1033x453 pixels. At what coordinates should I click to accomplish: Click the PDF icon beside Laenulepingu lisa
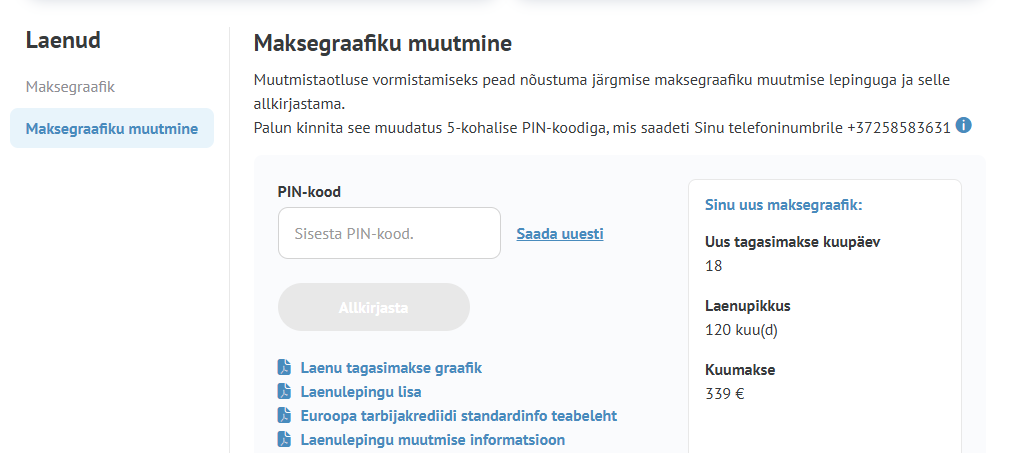point(284,392)
